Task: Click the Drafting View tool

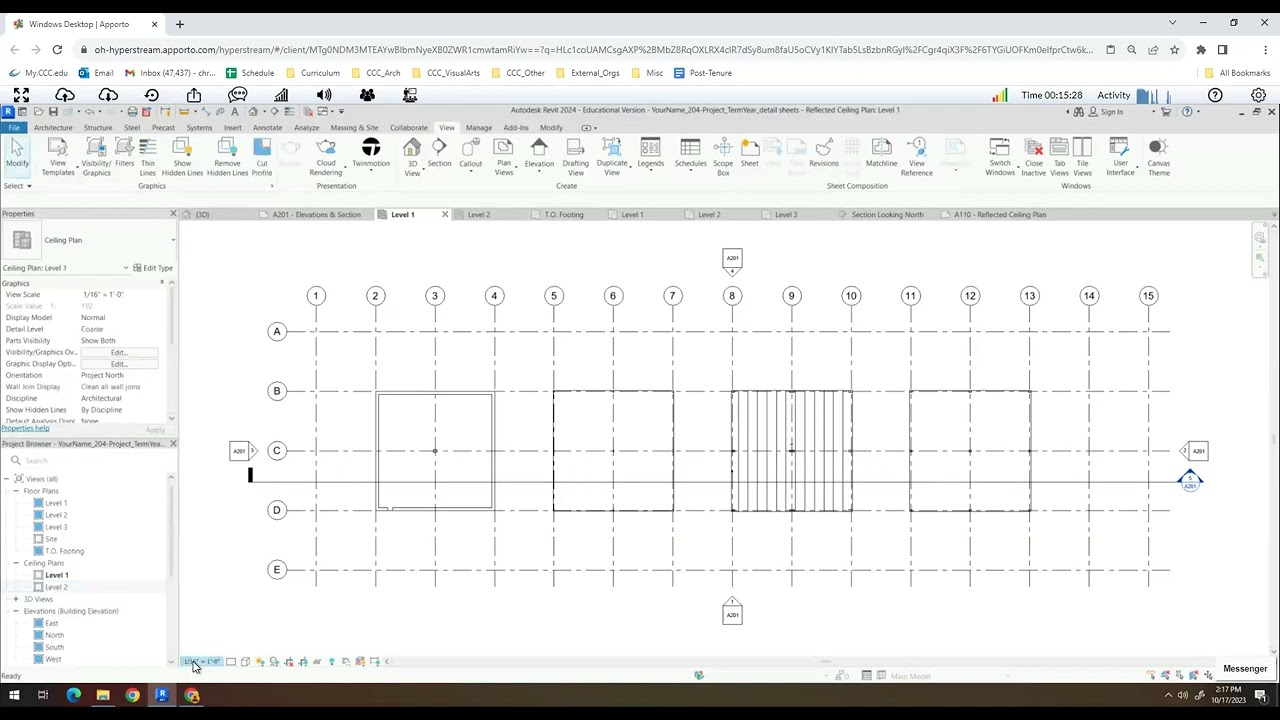Action: 576,156
